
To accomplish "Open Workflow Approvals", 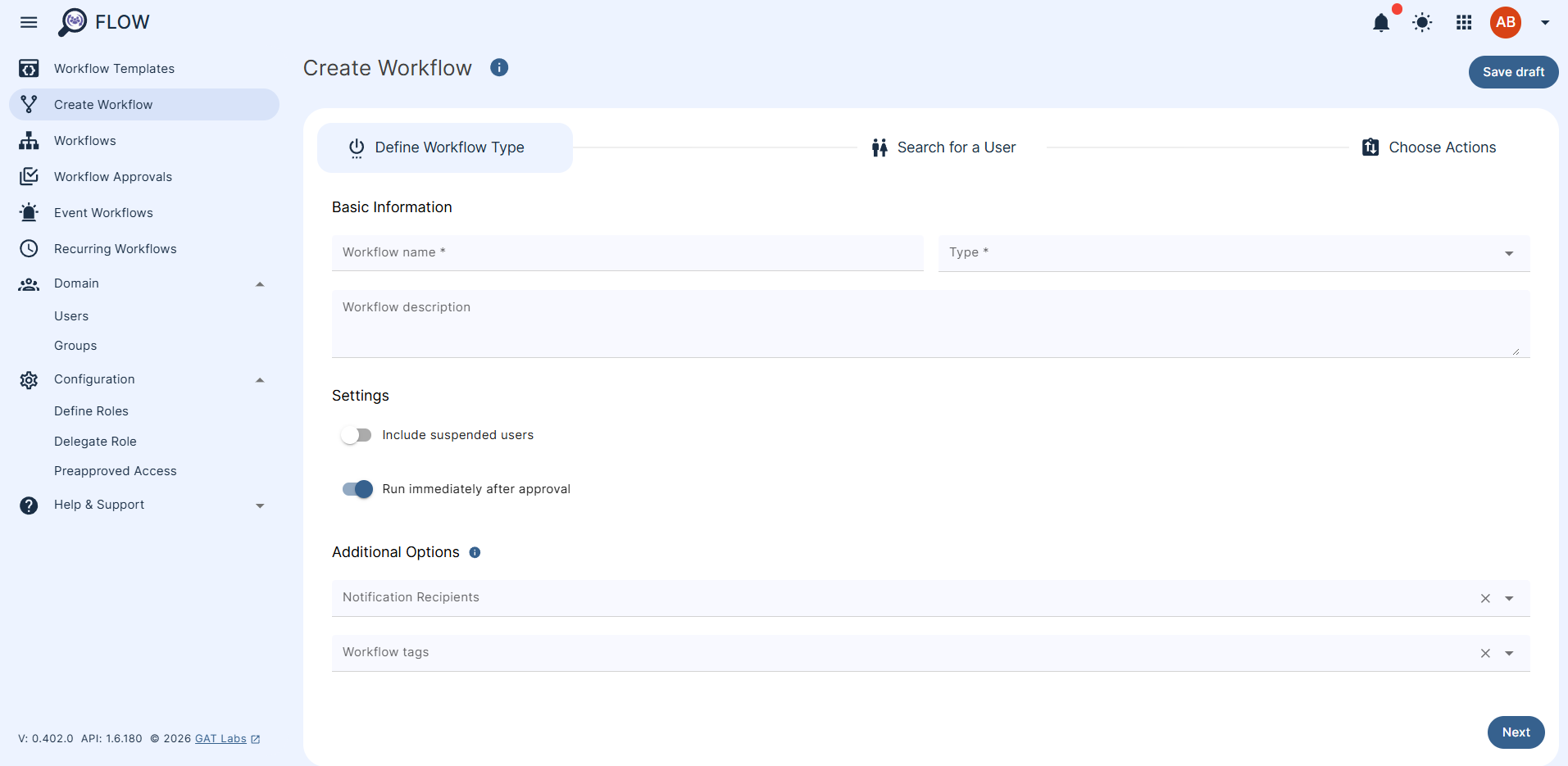I will click(x=112, y=176).
